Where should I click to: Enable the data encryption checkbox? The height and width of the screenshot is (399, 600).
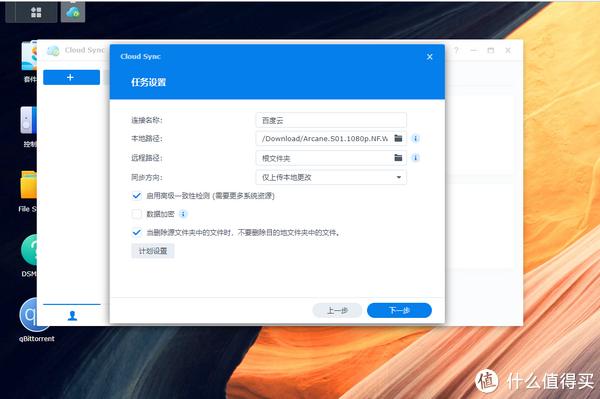[x=137, y=214]
